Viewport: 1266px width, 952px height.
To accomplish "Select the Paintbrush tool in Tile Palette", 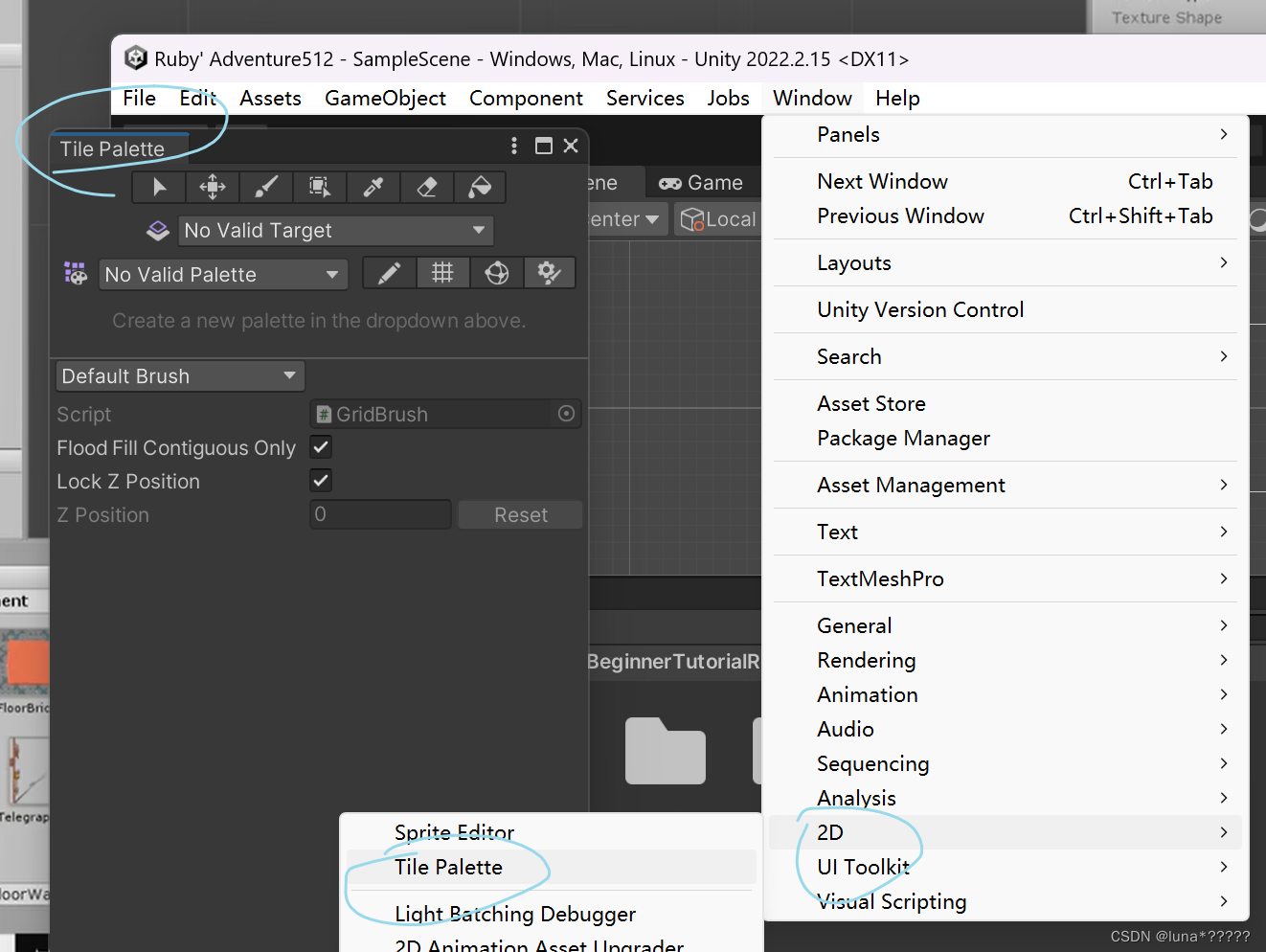I will tap(266, 188).
